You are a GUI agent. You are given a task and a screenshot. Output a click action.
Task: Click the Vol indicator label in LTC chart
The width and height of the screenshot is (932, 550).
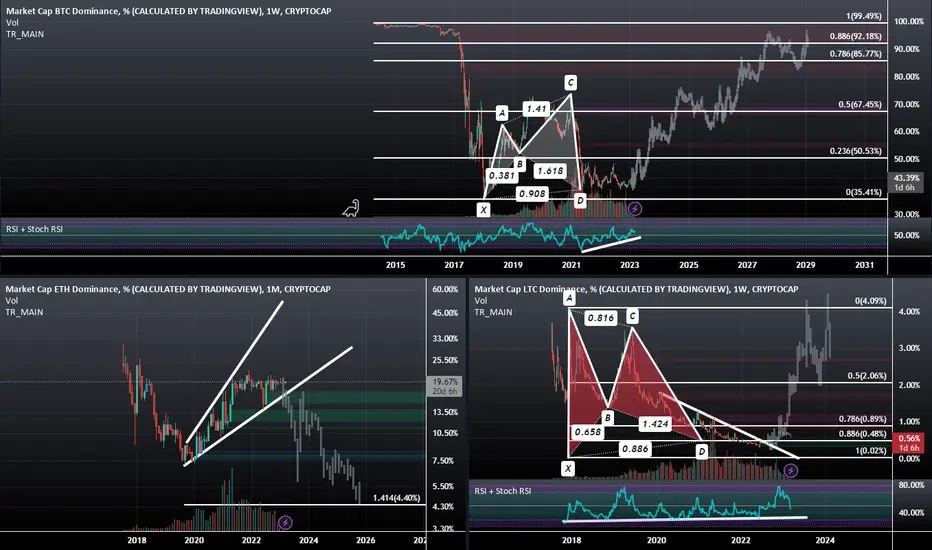point(481,300)
